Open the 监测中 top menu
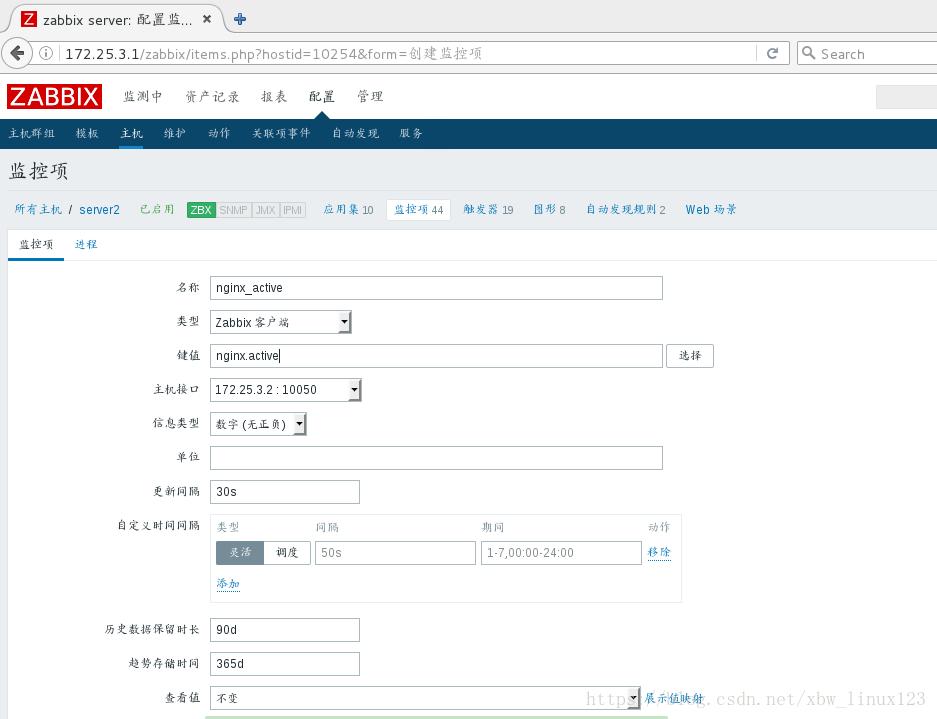The image size is (937, 719). click(143, 97)
